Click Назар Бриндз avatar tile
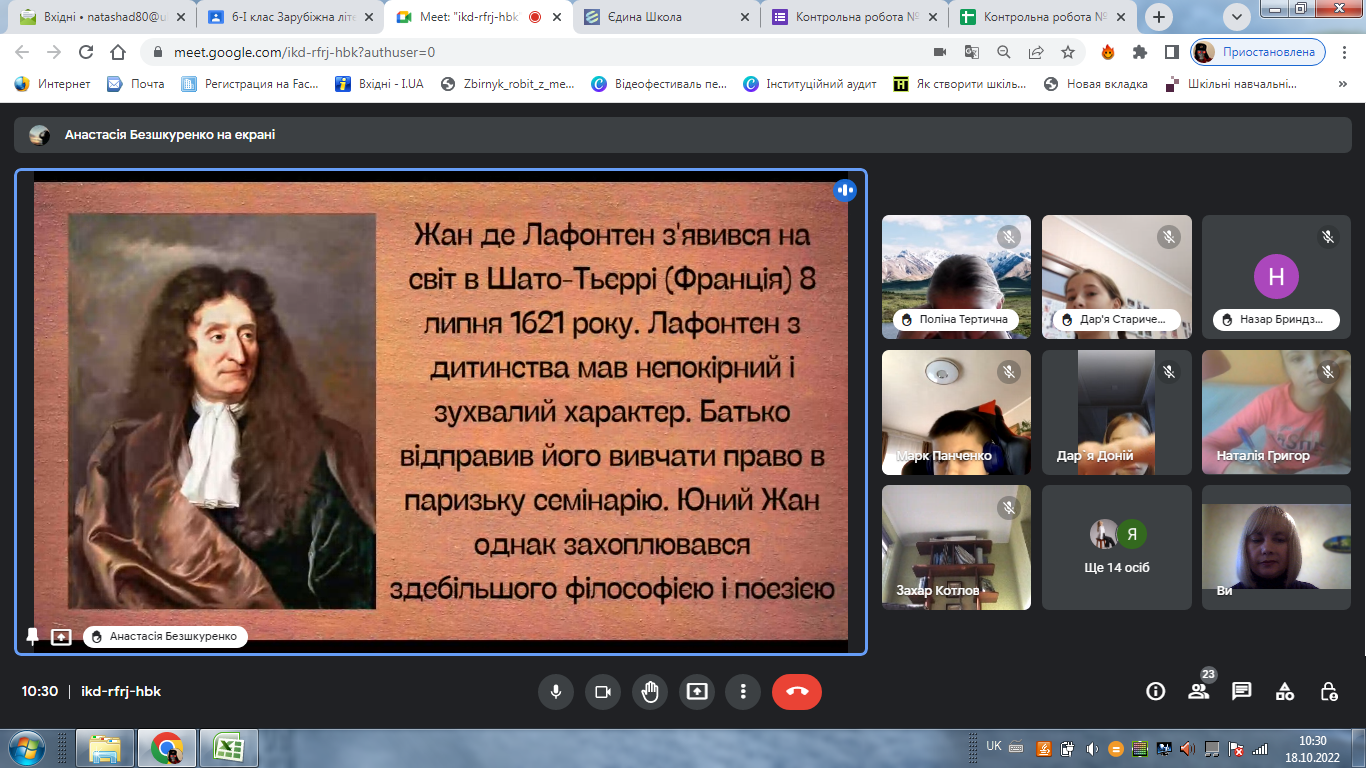 pos(1276,277)
